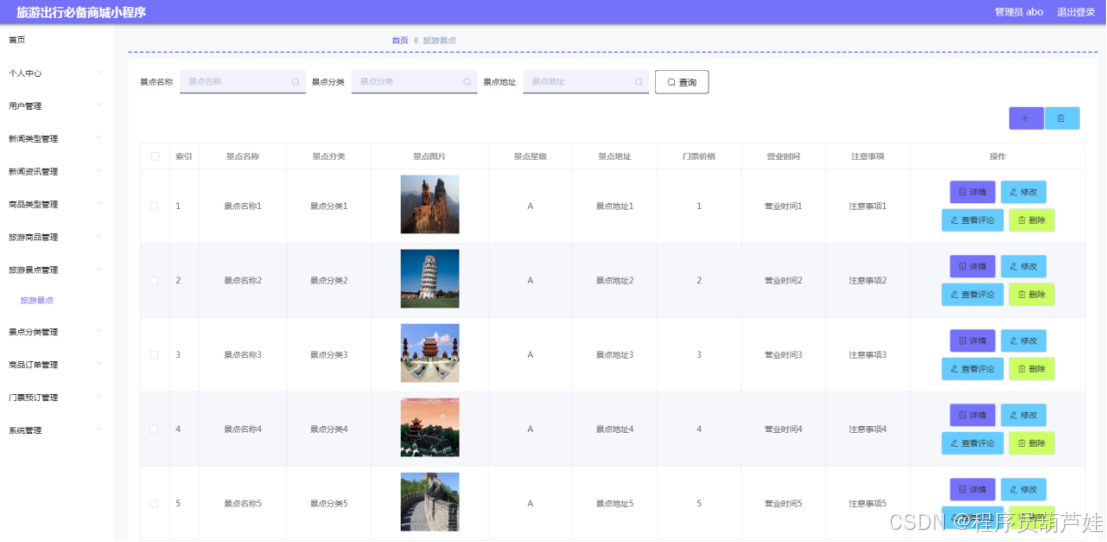
Task: Click 详情 button for row 景点名称2
Action: (972, 266)
